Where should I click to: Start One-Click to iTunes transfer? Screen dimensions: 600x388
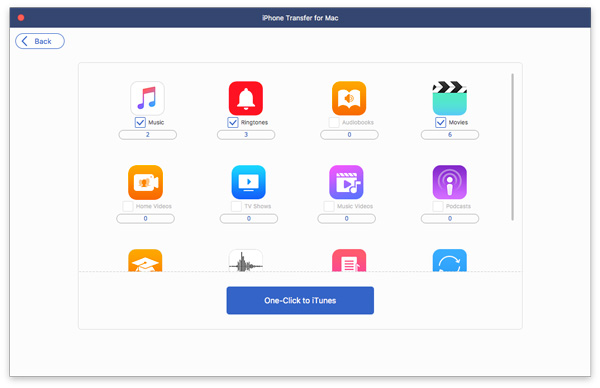tap(300, 300)
